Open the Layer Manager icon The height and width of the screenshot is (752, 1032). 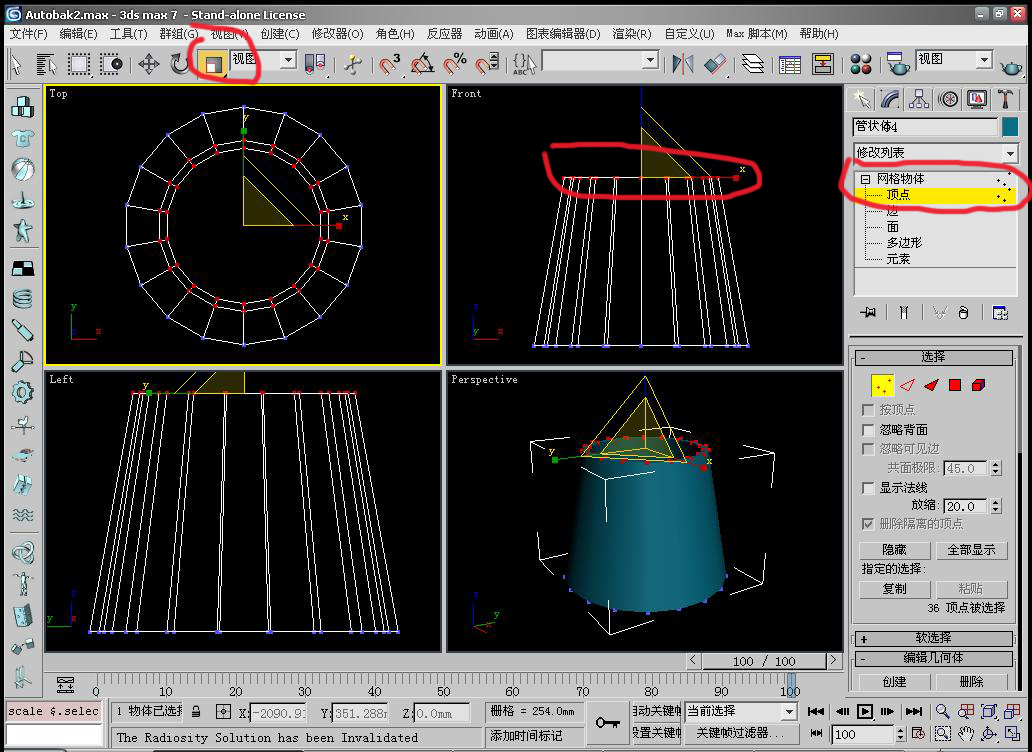752,64
